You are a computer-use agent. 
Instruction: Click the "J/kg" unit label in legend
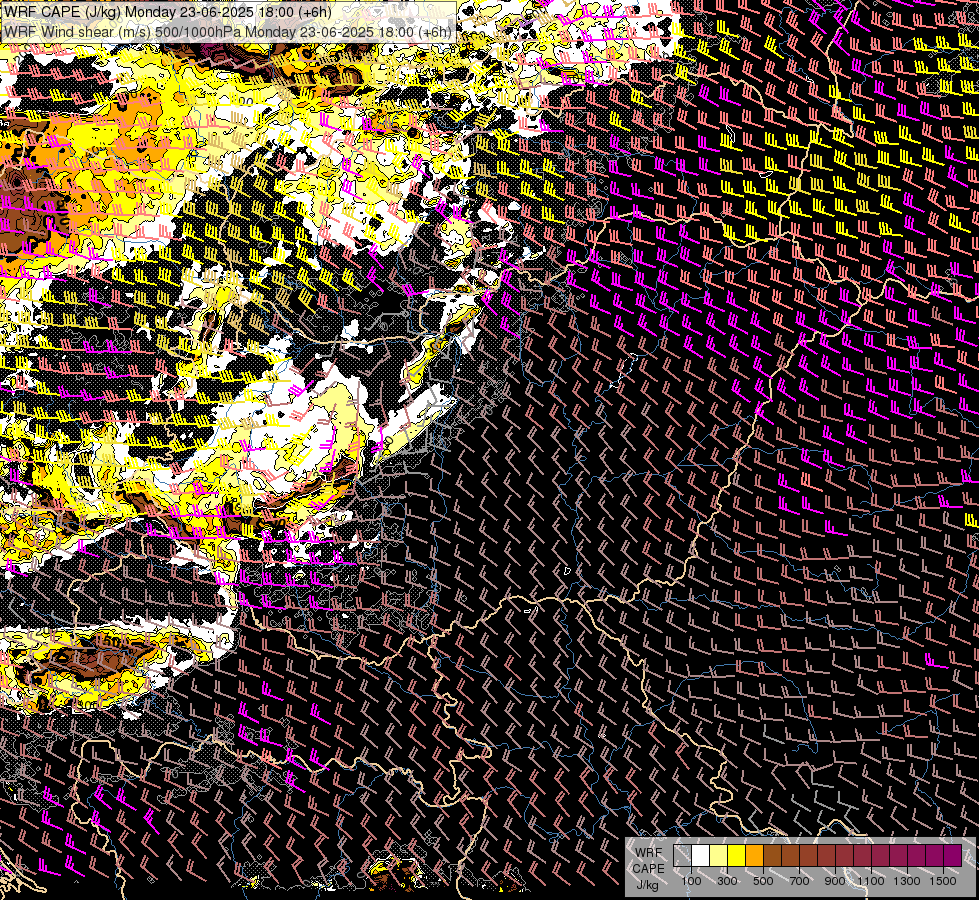(x=647, y=884)
